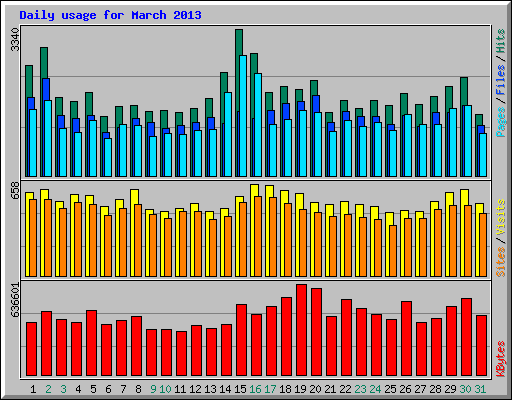The width and height of the screenshot is (512, 400).
Task: Click day 26 on the x-axis
Action: pyautogui.click(x=405, y=389)
